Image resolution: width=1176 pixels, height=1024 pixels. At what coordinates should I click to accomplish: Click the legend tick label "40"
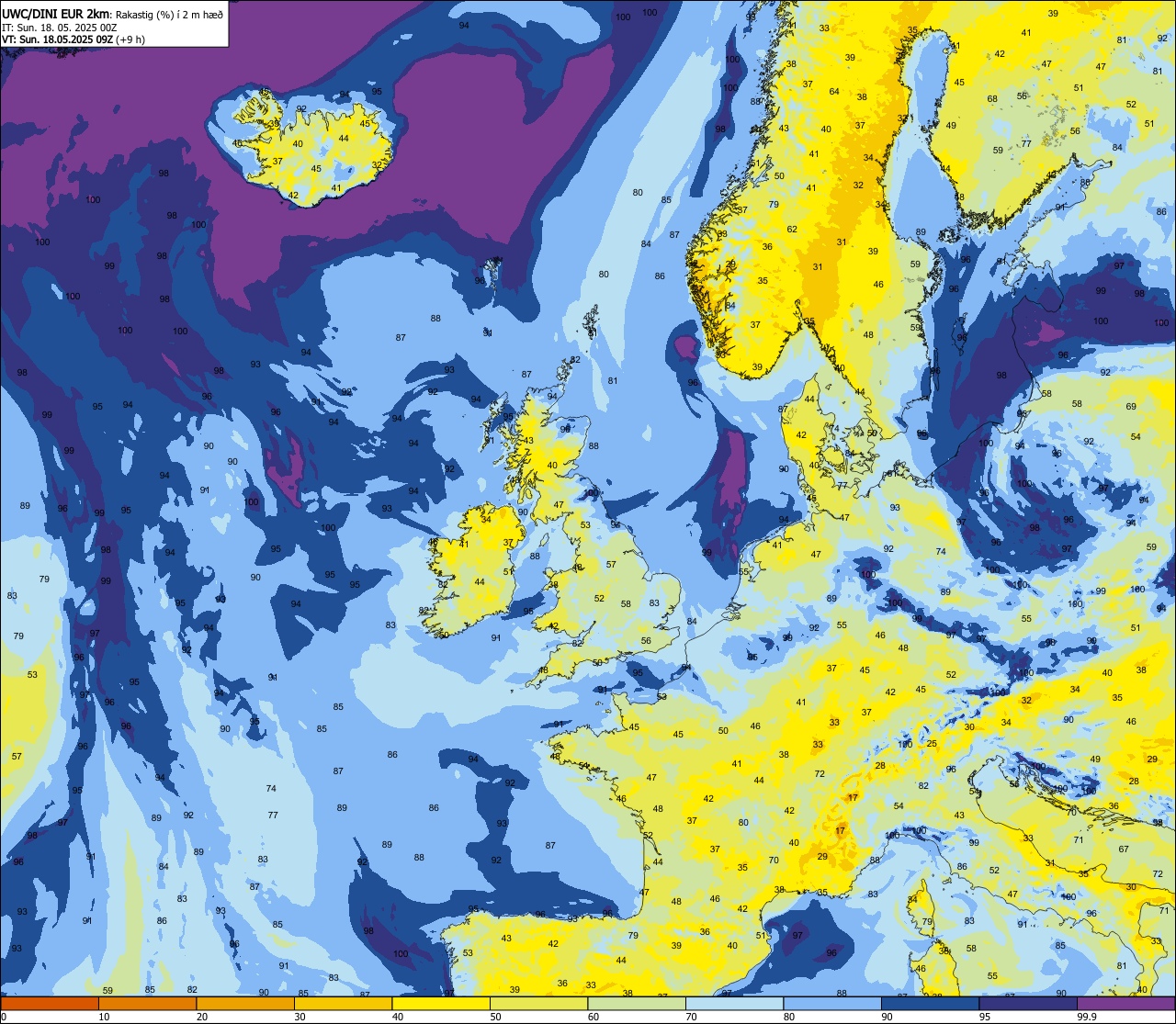click(398, 1017)
